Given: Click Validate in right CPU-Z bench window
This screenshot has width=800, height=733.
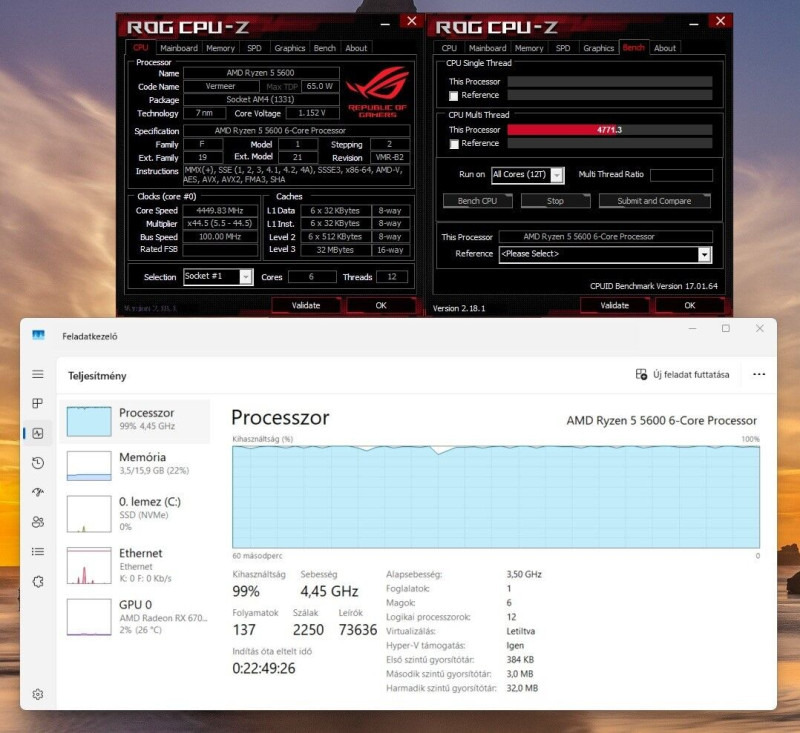Looking at the screenshot, I should pos(614,305).
